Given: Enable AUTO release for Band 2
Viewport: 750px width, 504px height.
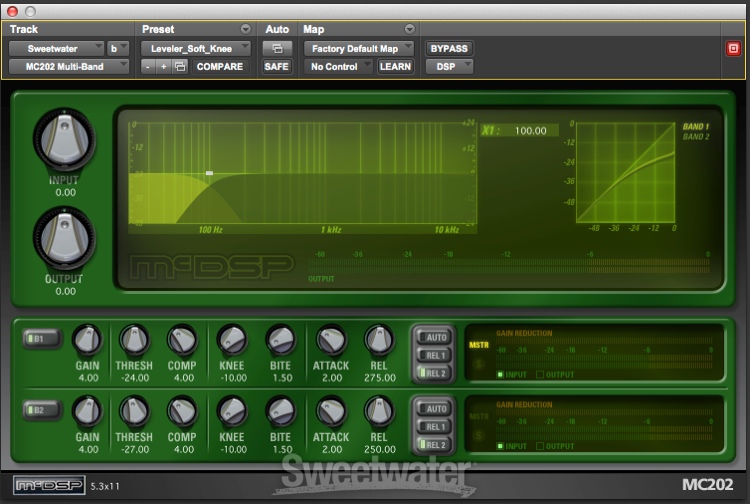Looking at the screenshot, I should [x=434, y=409].
